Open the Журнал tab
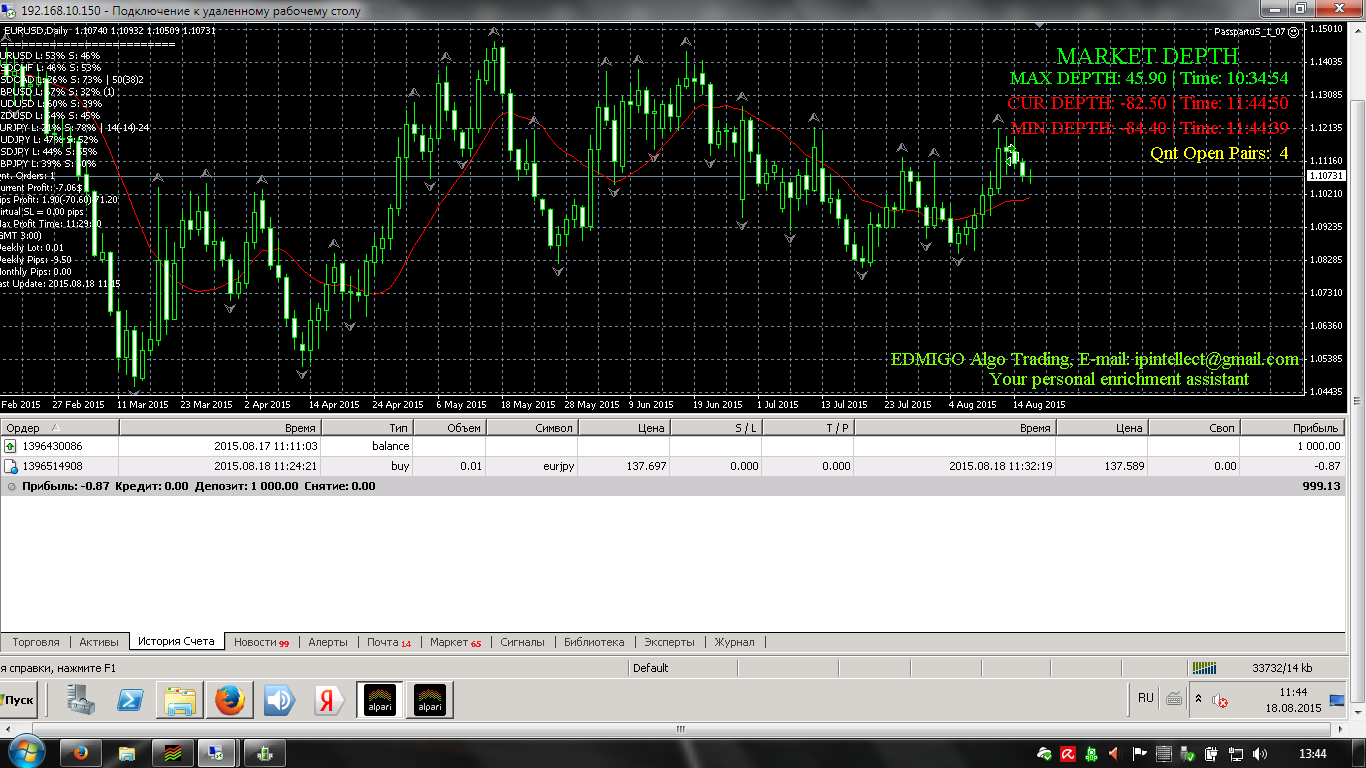1366x768 pixels. click(x=734, y=642)
